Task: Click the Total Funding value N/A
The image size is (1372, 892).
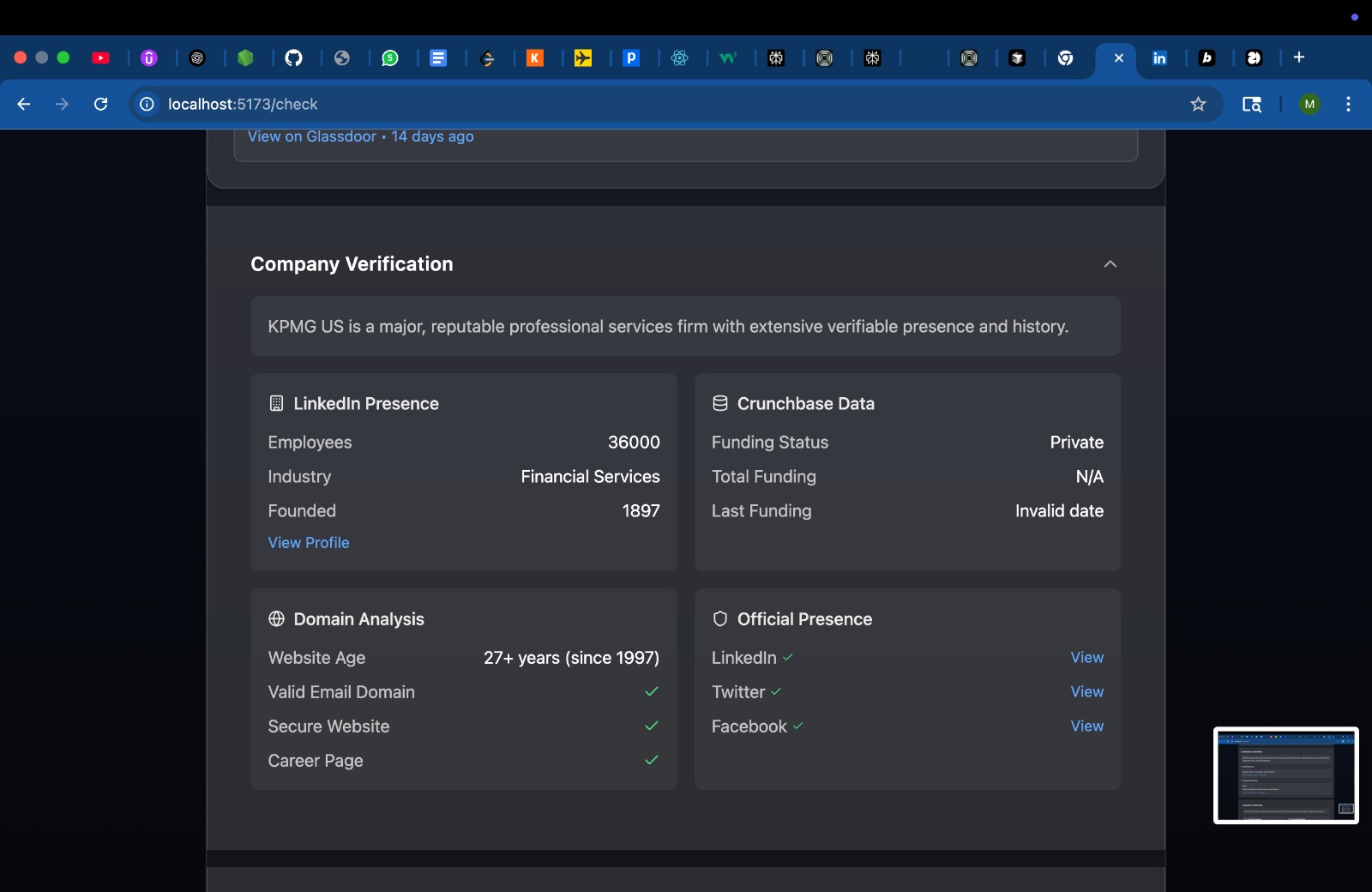Action: tap(1090, 477)
